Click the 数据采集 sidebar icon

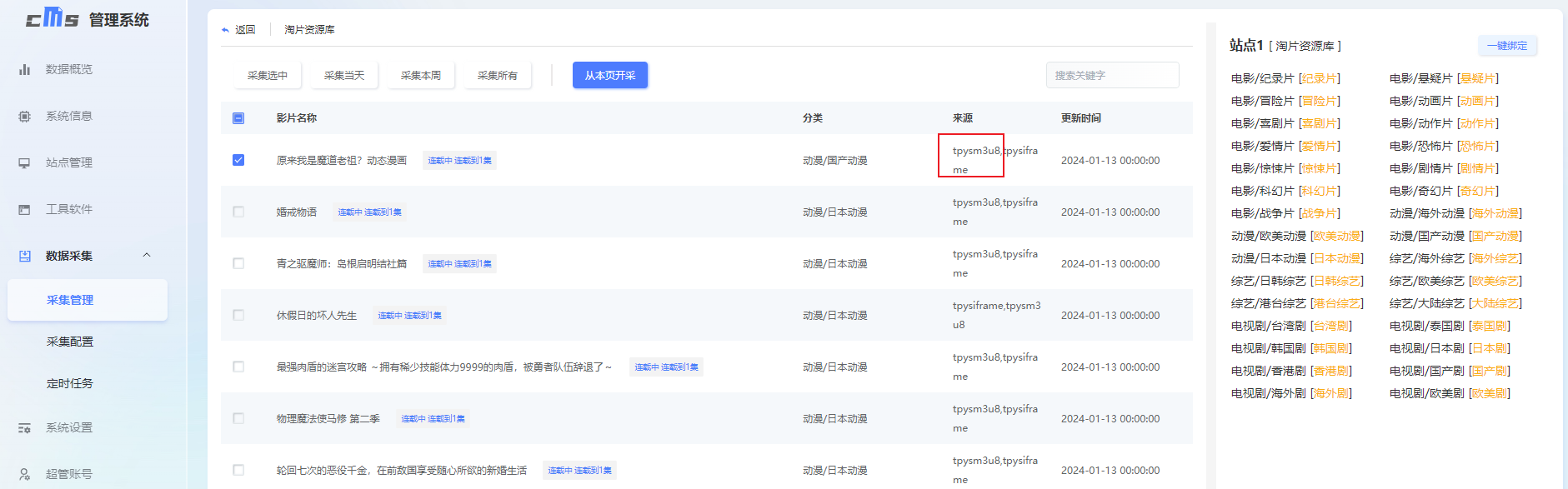25,256
